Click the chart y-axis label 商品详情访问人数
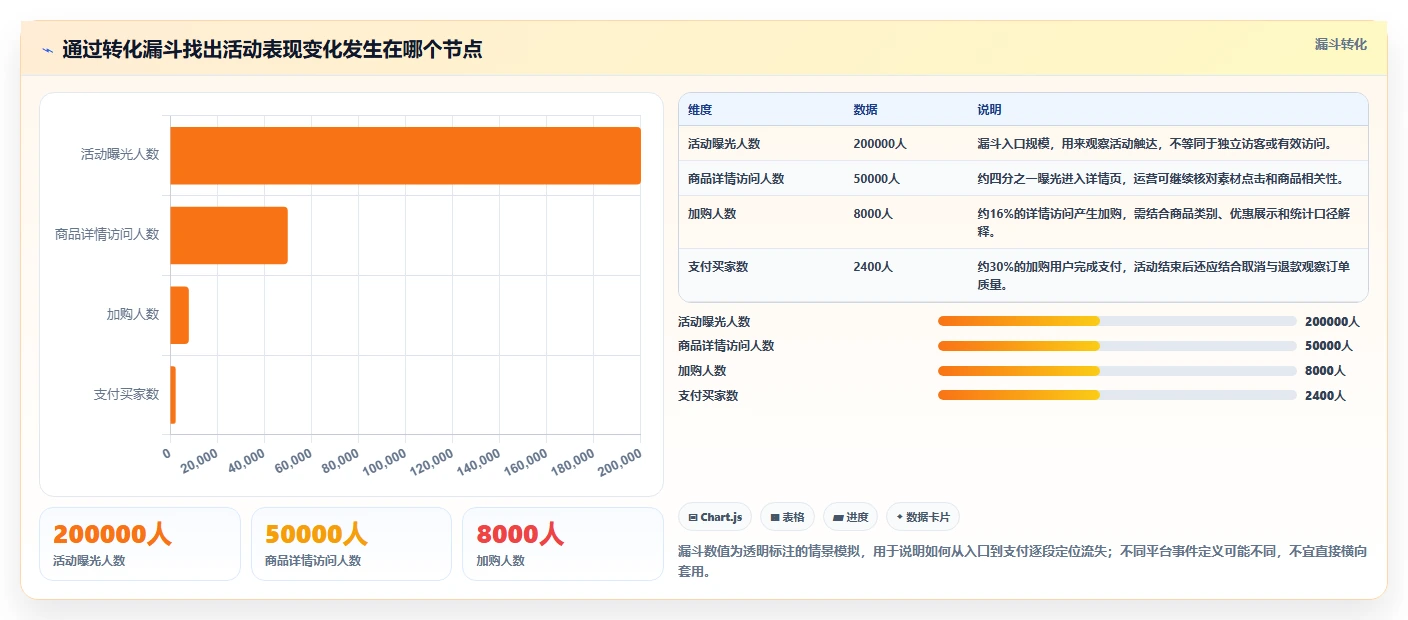 pyautogui.click(x=107, y=235)
